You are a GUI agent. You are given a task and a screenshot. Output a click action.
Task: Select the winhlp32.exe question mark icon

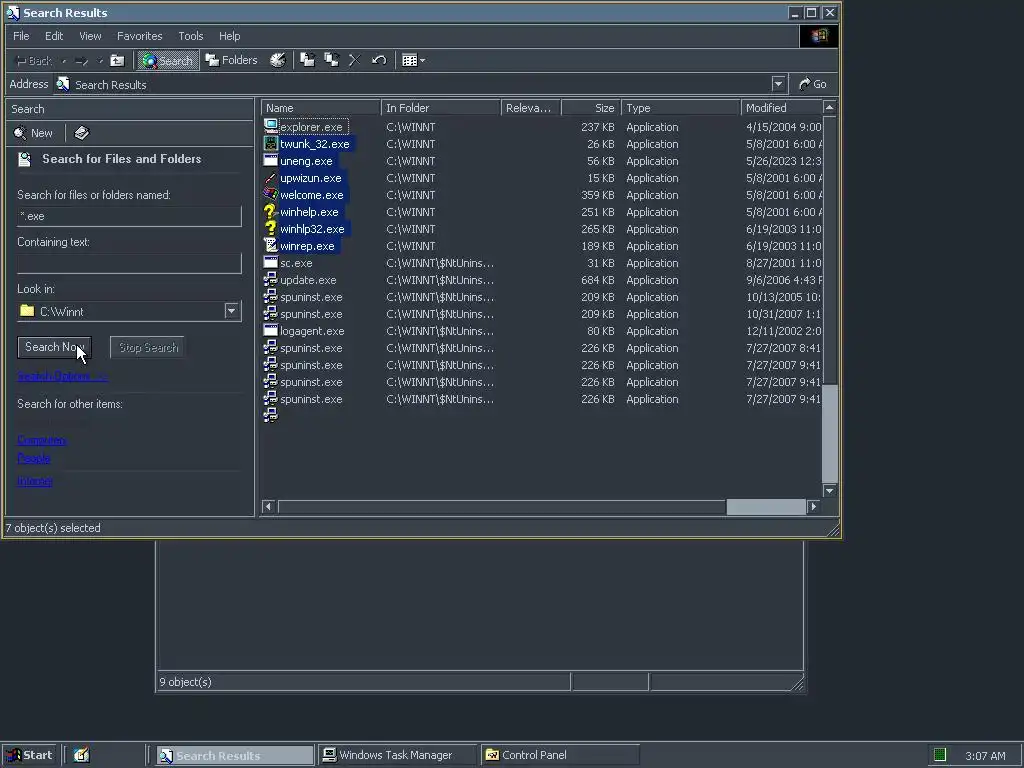click(x=270, y=228)
